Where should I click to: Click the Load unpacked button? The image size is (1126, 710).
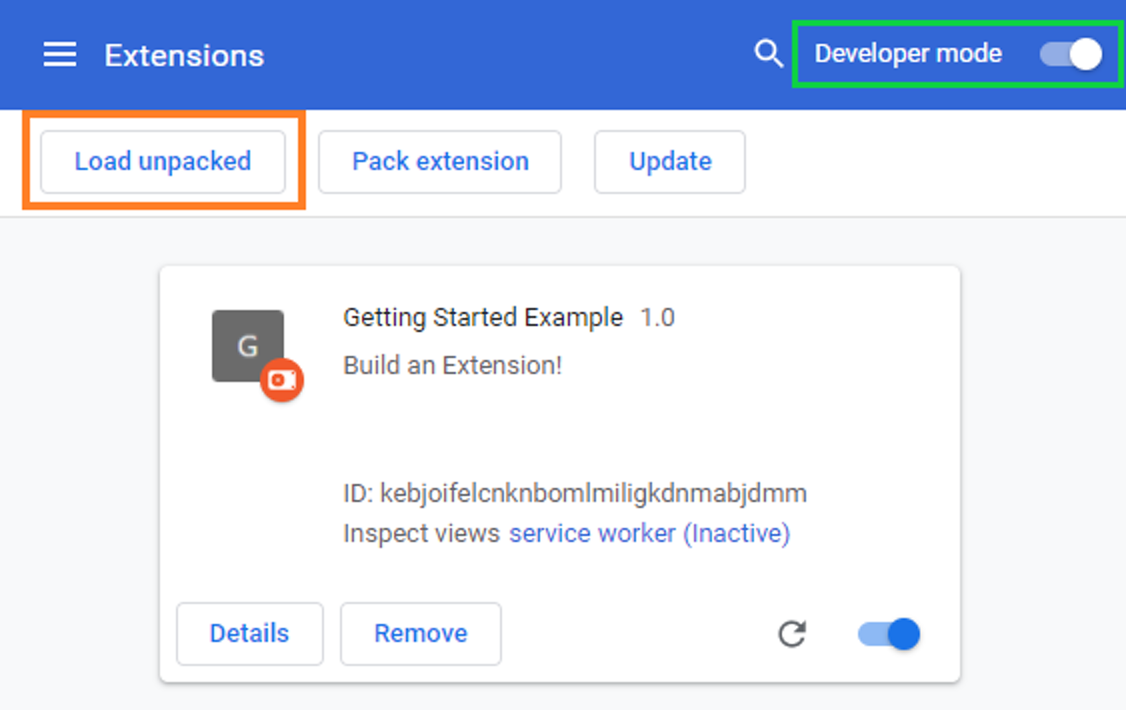[x=163, y=162]
